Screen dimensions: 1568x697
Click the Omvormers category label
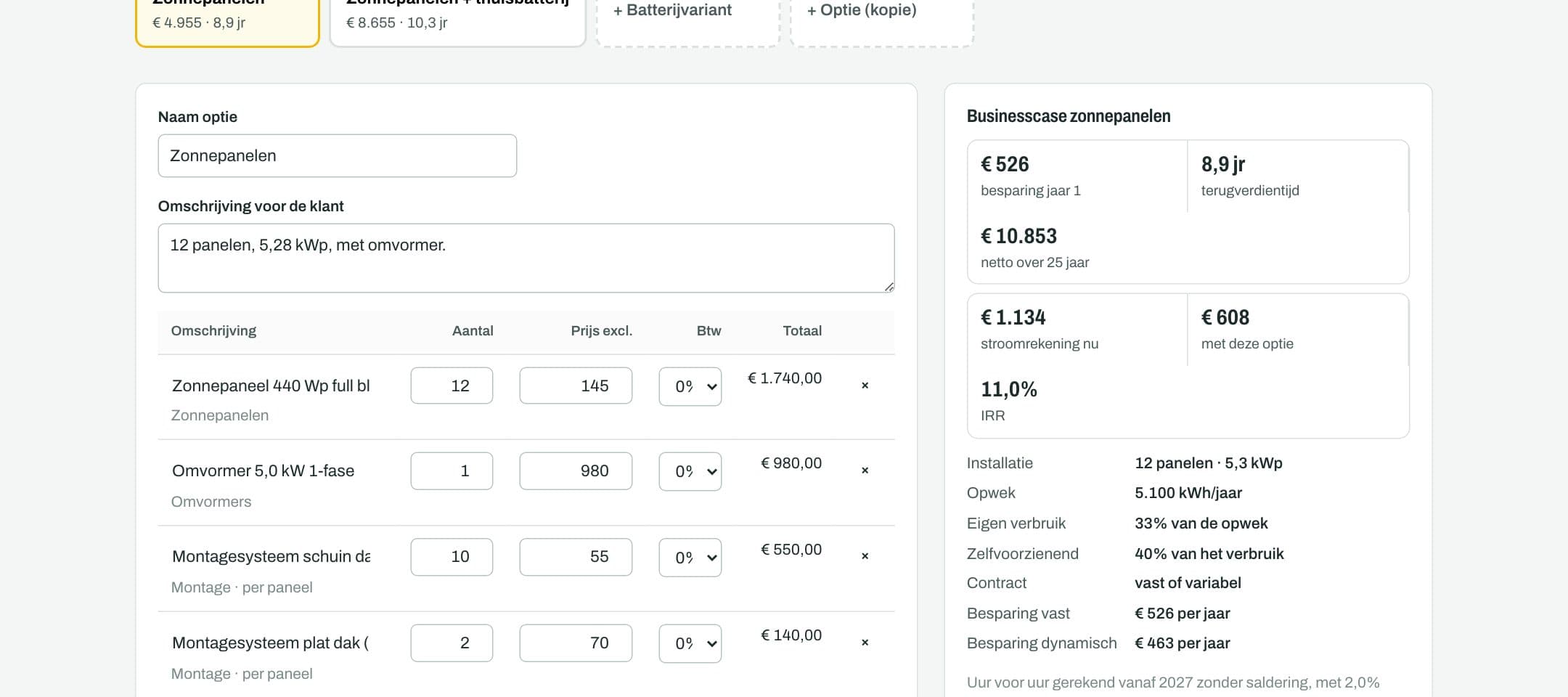coord(211,502)
